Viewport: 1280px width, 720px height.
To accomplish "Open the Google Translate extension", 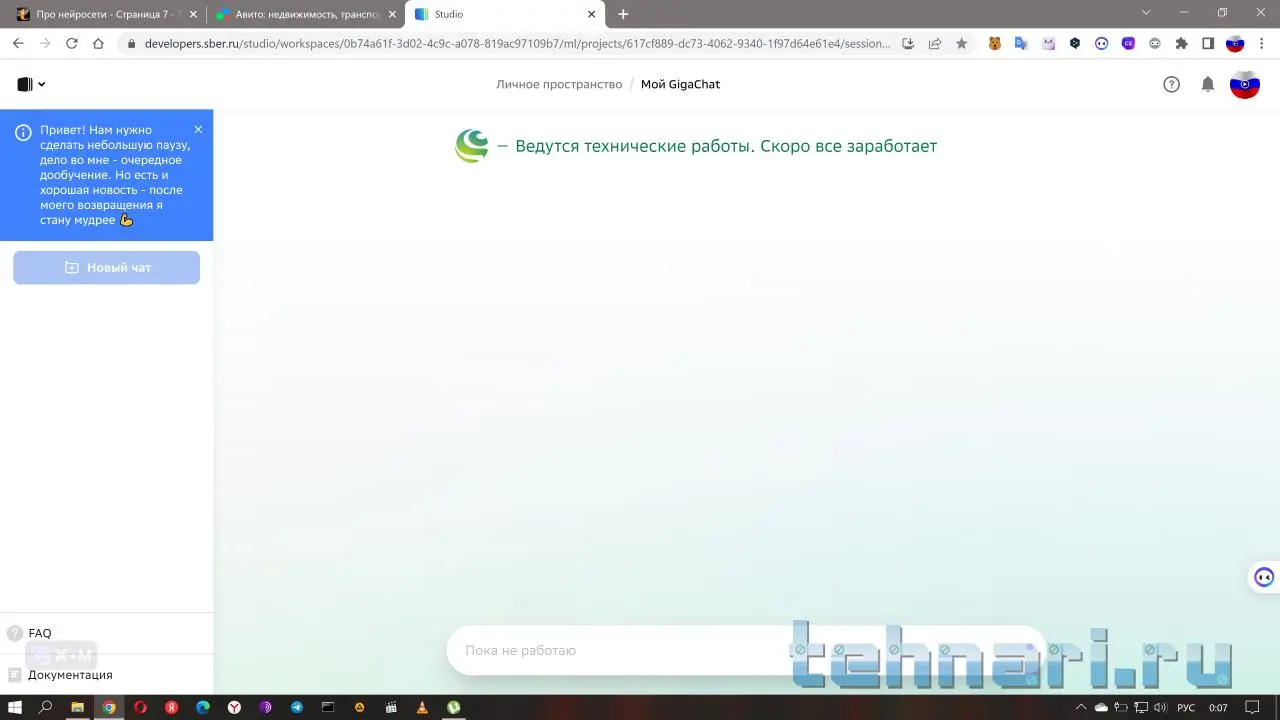I will [x=1021, y=44].
